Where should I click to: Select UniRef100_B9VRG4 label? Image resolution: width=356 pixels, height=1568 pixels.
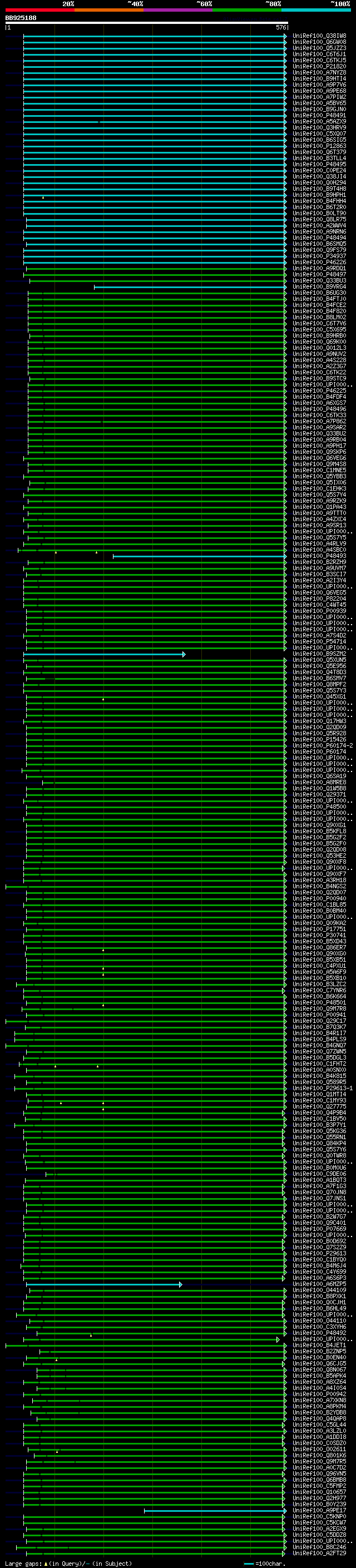point(319,286)
